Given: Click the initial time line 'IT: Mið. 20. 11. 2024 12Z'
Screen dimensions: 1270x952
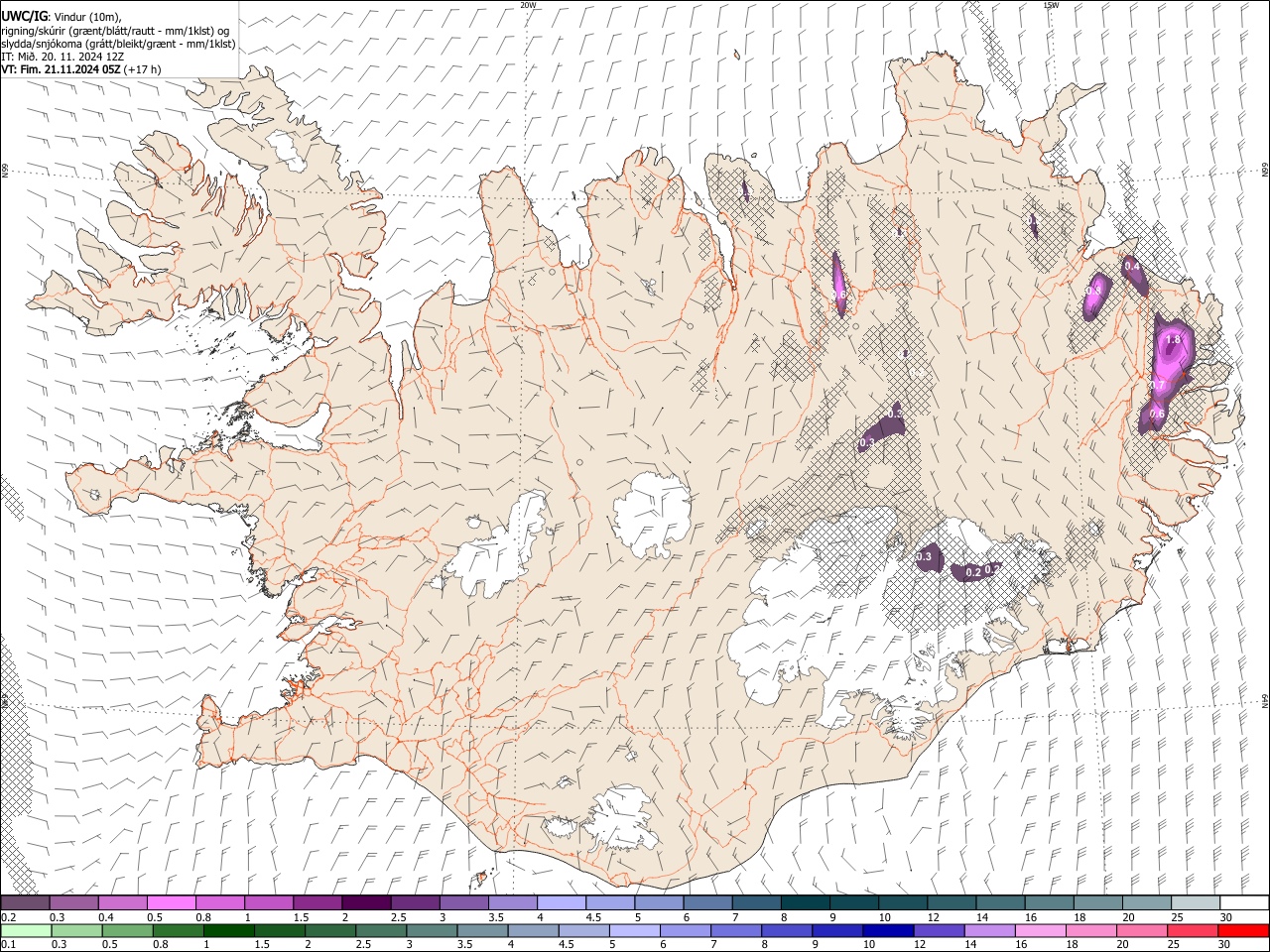Looking at the screenshot, I should click(x=63, y=57).
